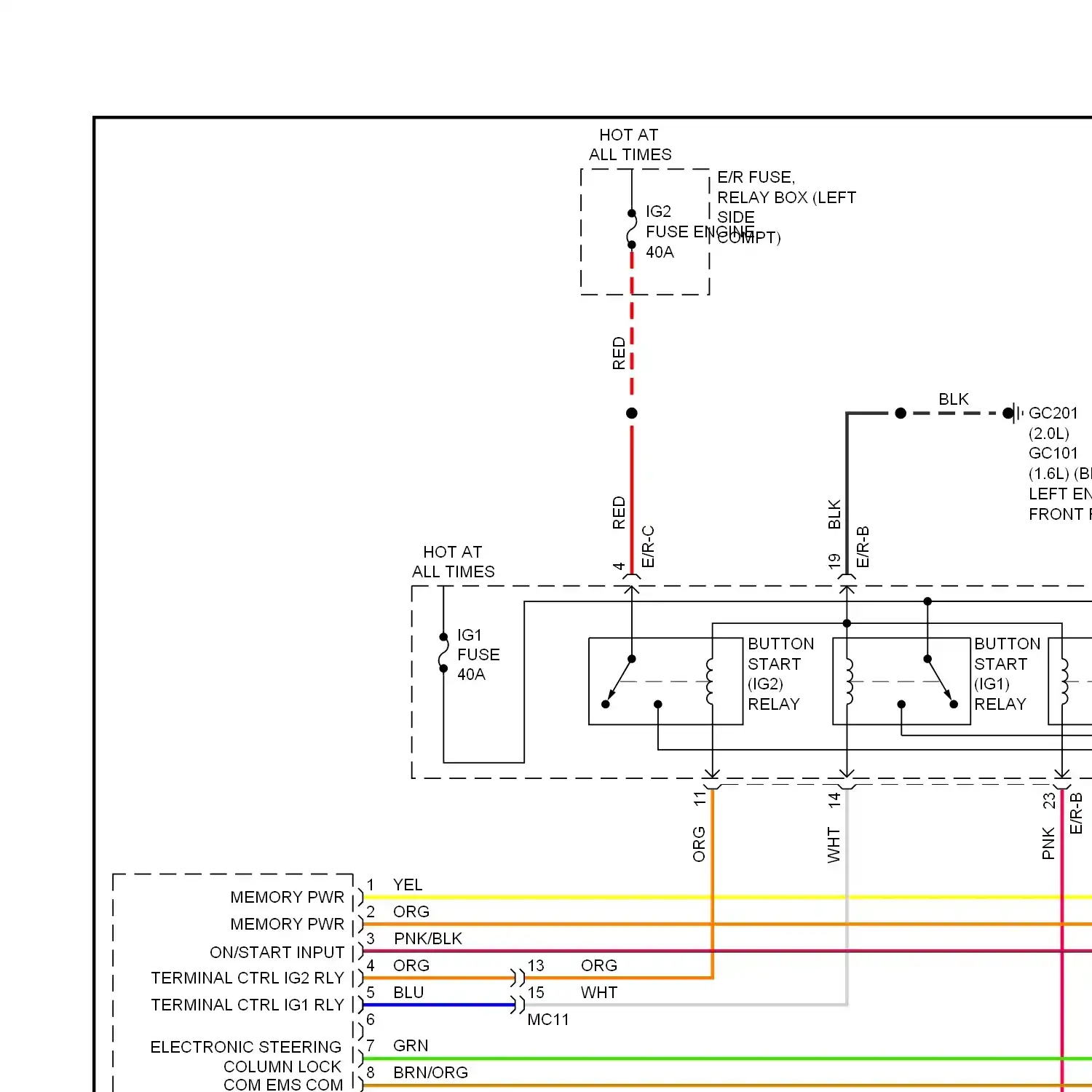Select the GRN wire label
This screenshot has width=1092, height=1092.
(x=411, y=1045)
